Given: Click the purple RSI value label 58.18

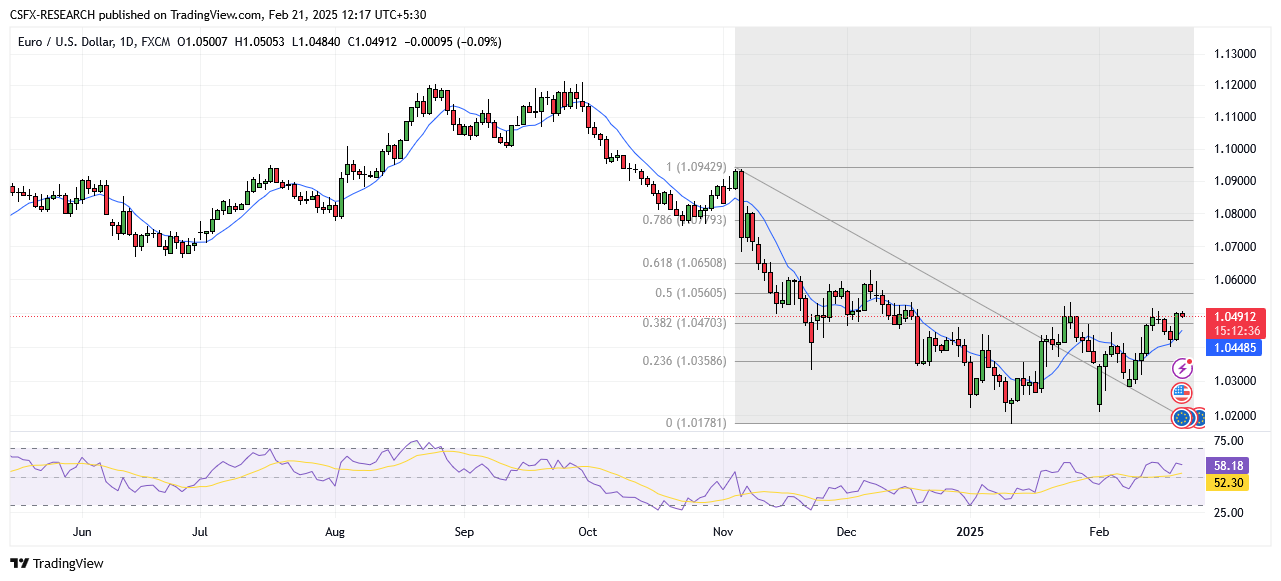Looking at the screenshot, I should coord(1227,466).
